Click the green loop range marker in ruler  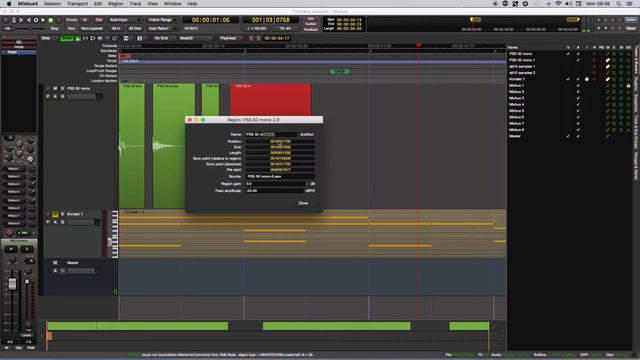[339, 71]
